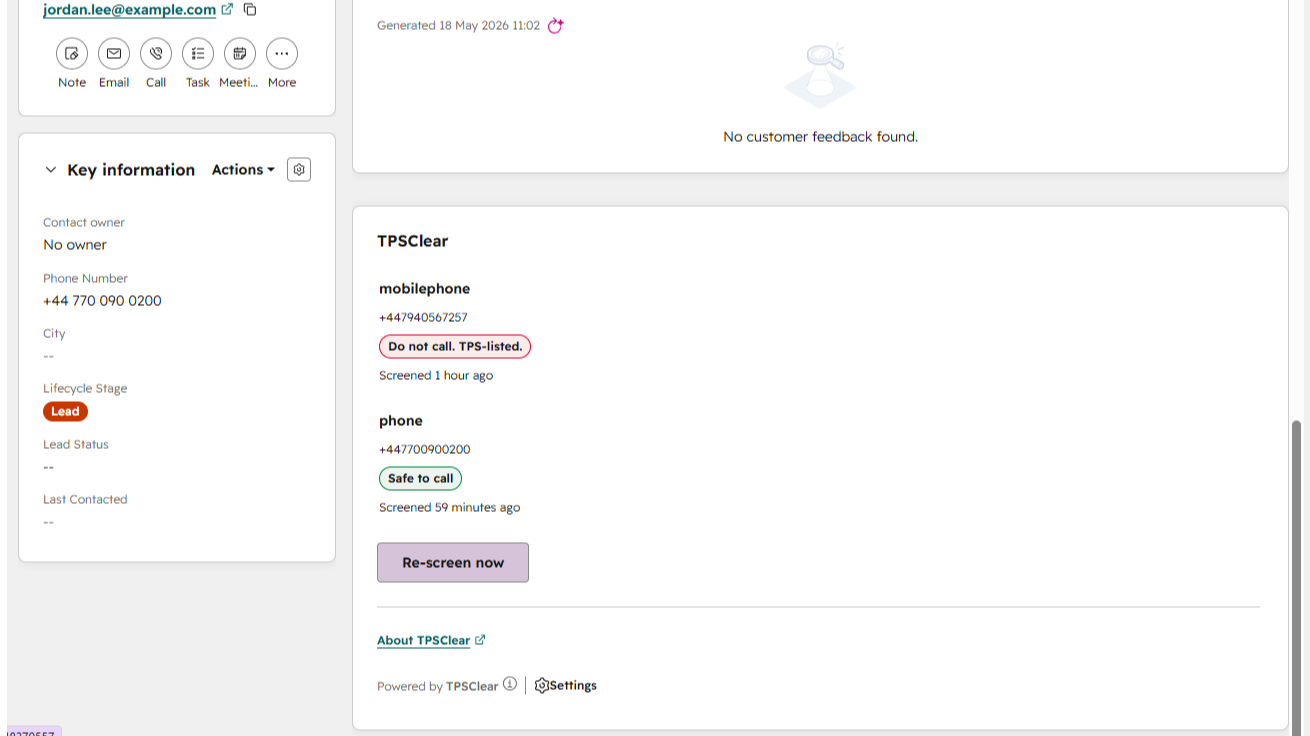Click the Screened 59 minutes ago text
The width and height of the screenshot is (1310, 736).
click(x=449, y=507)
